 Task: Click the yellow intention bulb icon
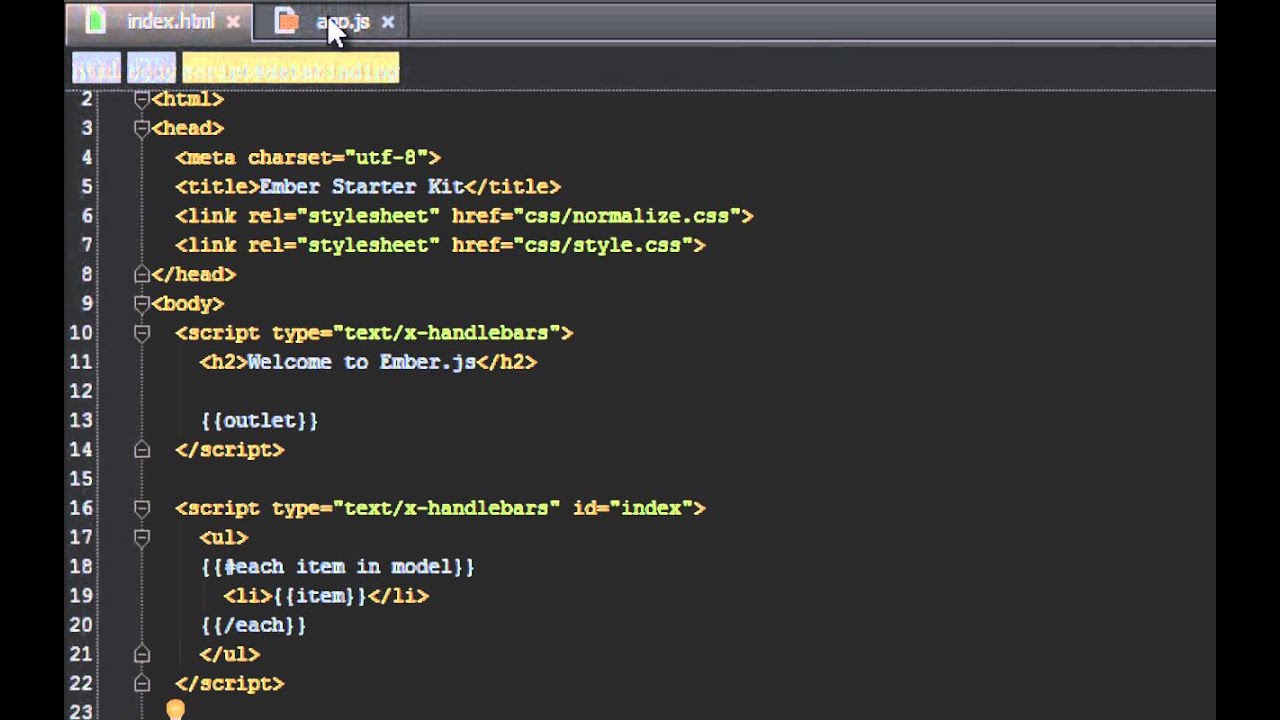pos(175,710)
